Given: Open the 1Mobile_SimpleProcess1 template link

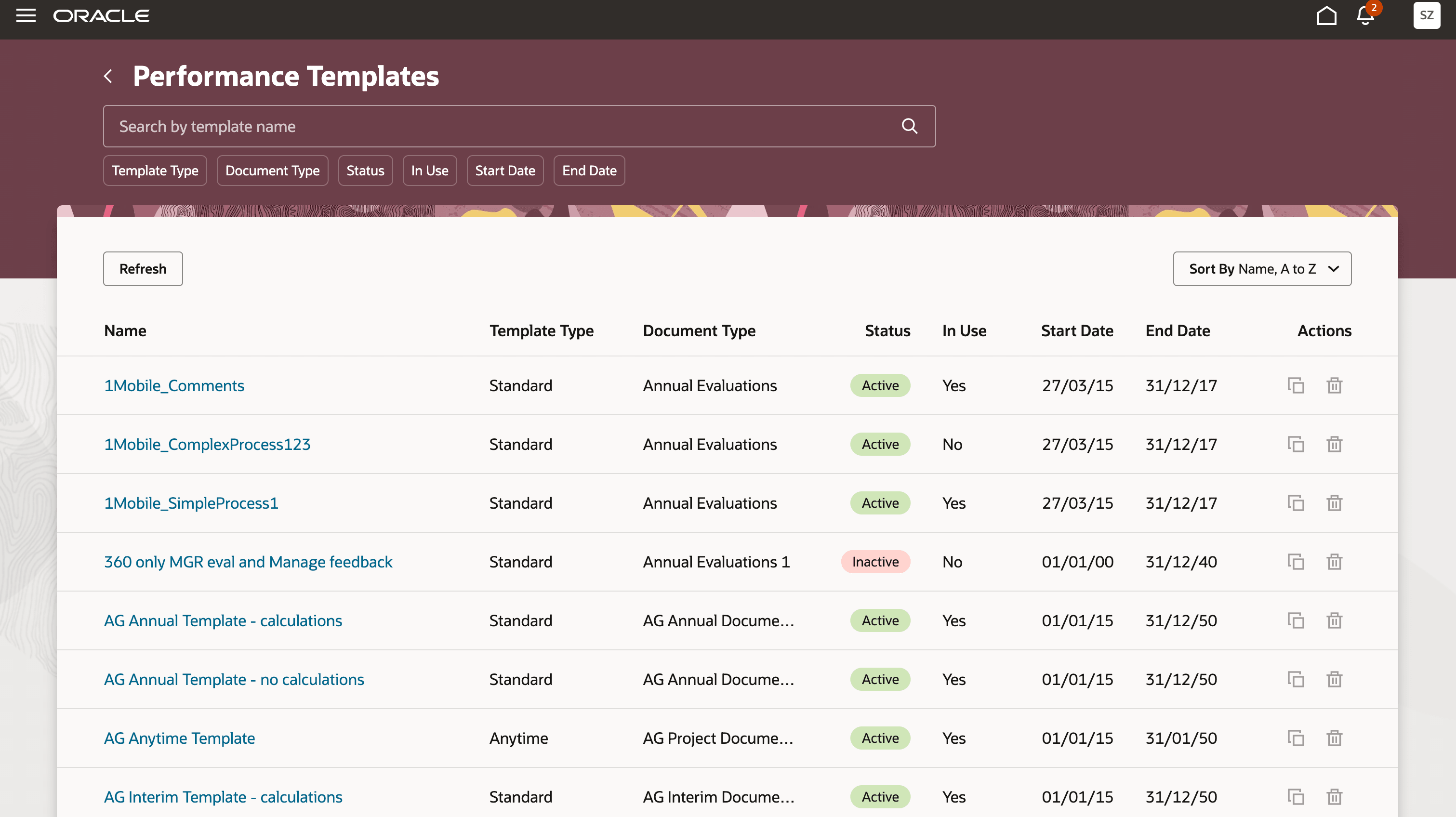Looking at the screenshot, I should tap(191, 503).
